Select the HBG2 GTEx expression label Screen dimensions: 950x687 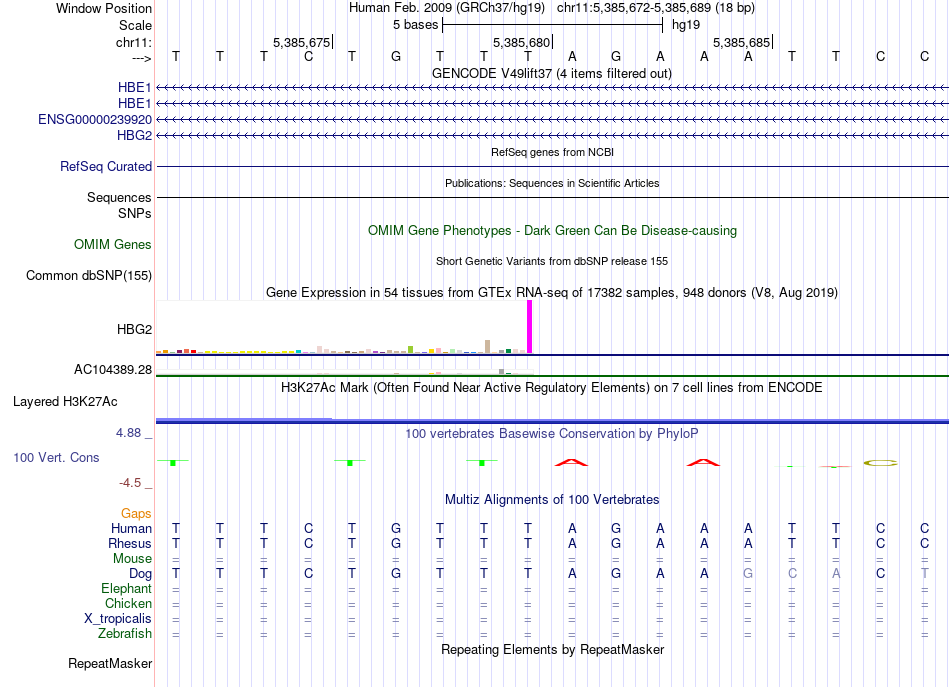point(135,329)
